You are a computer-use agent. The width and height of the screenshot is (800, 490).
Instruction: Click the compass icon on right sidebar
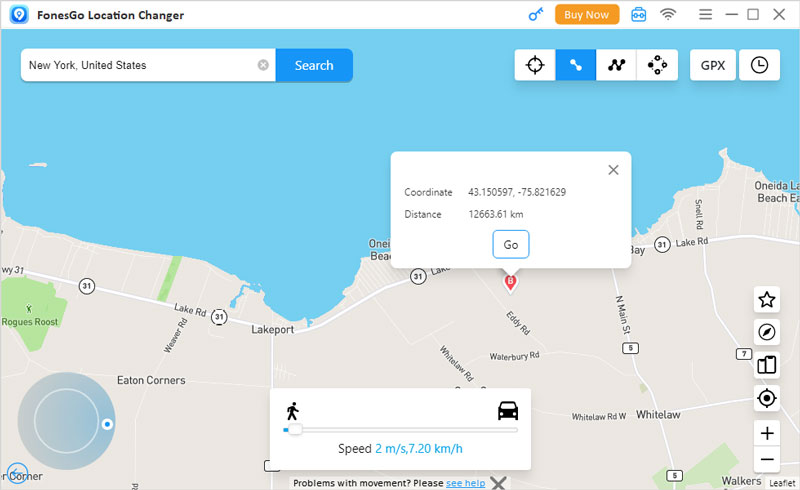[x=767, y=332]
